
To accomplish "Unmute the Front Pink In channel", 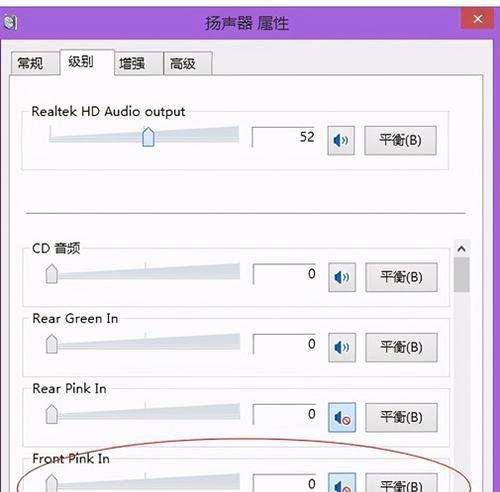I will [x=342, y=482].
